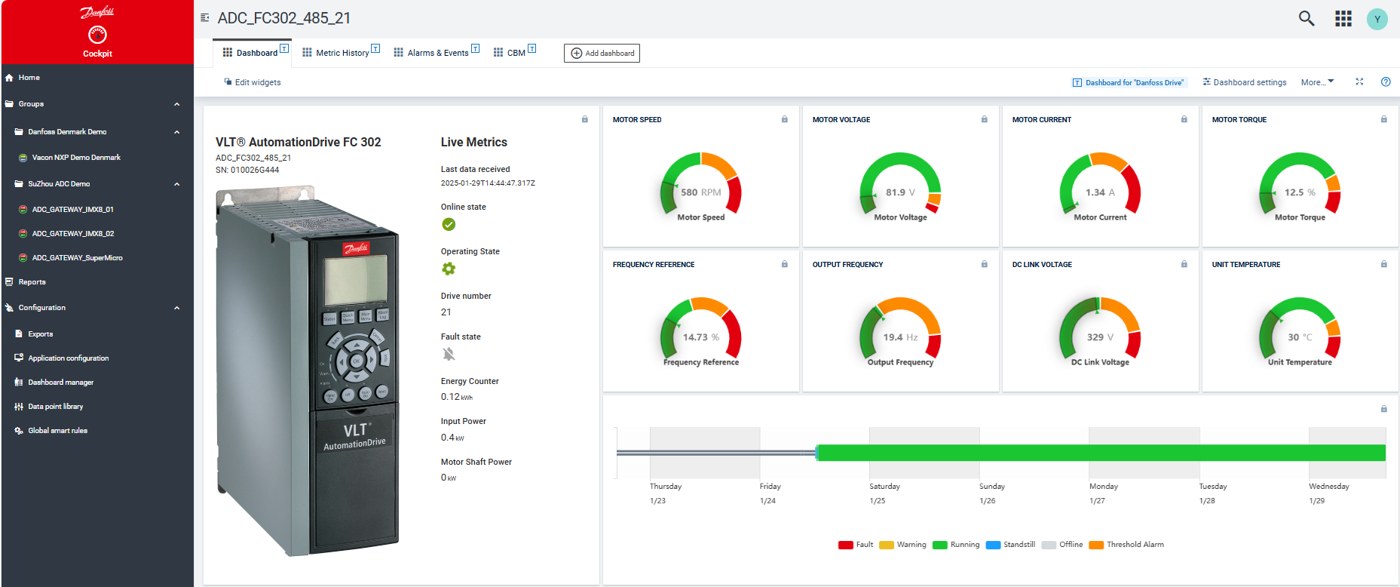Click the Home icon in sidebar

[10, 77]
